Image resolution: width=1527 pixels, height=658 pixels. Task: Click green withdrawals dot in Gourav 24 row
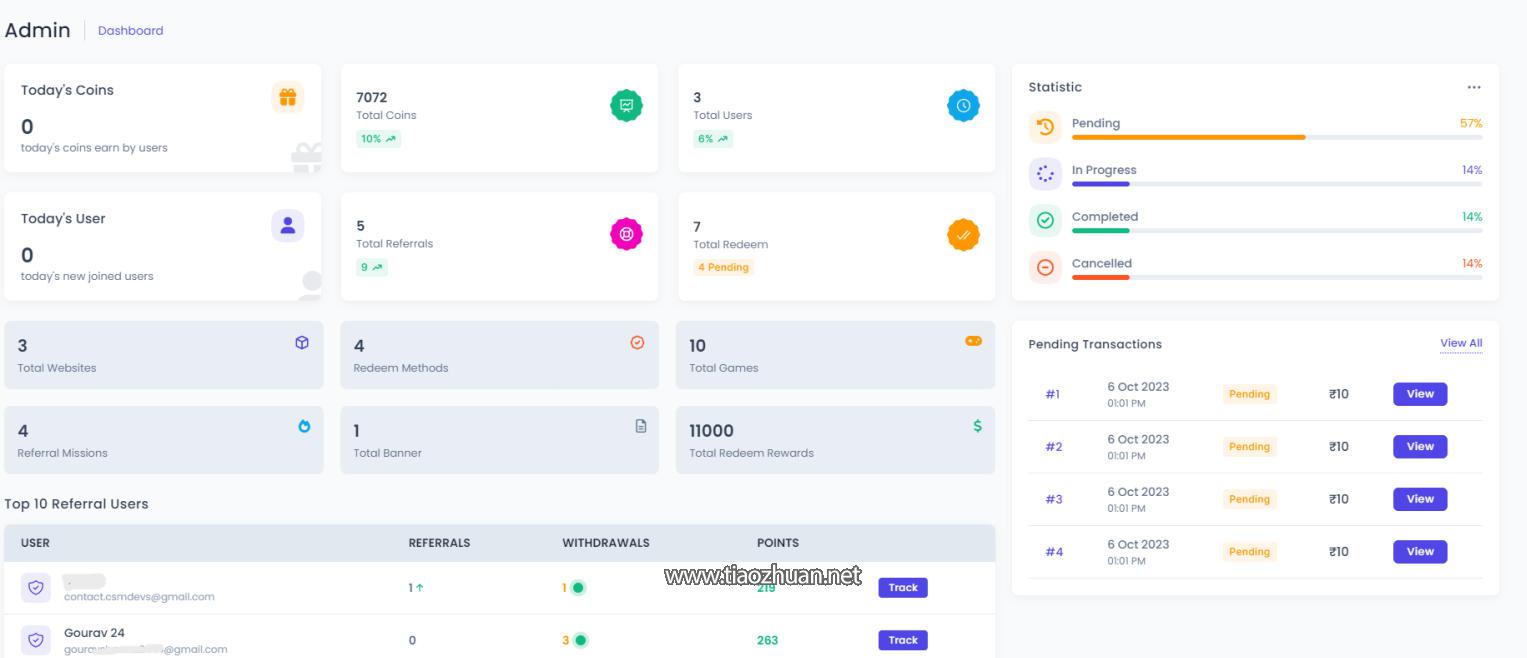[x=581, y=640]
